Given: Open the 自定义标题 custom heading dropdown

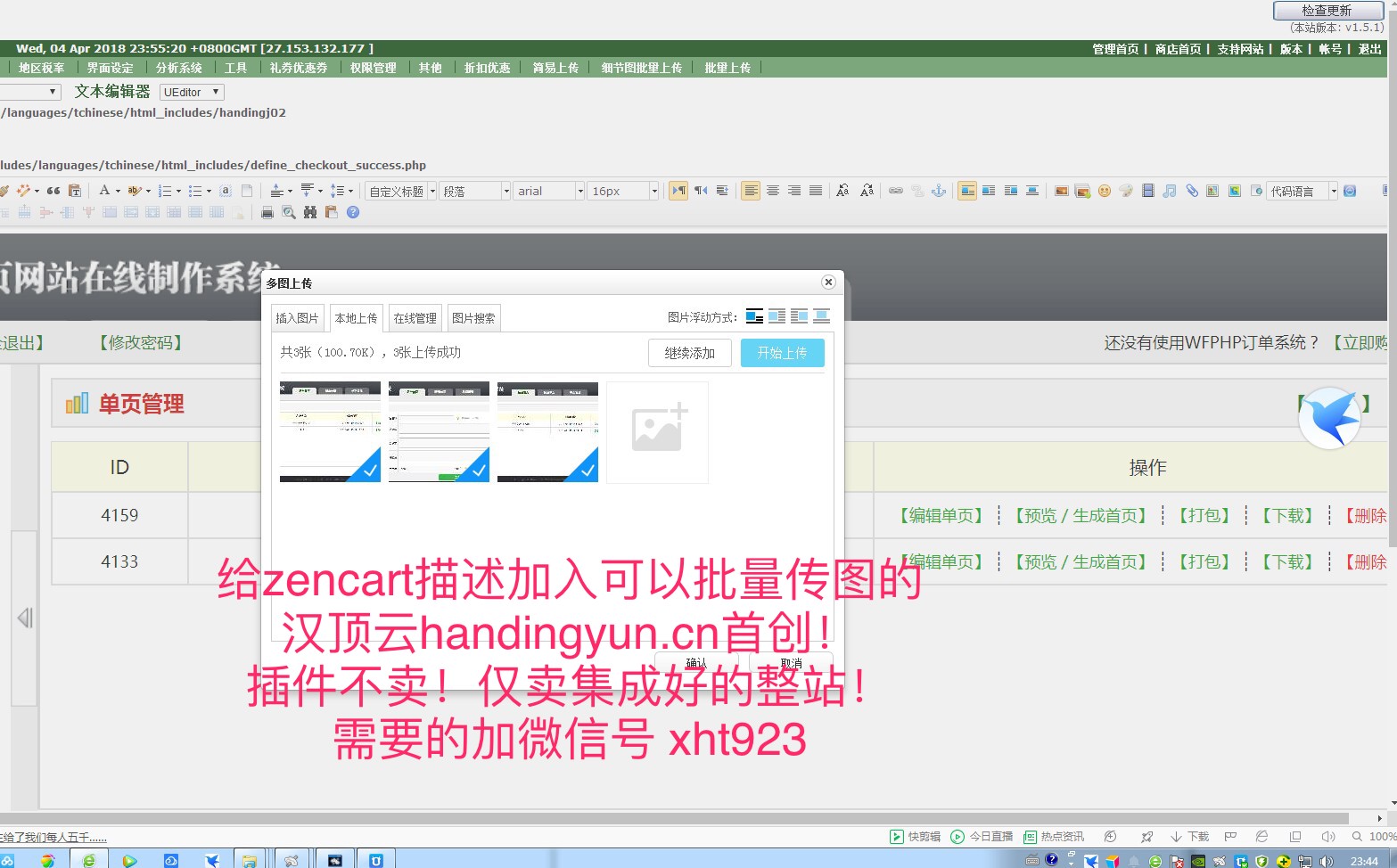Looking at the screenshot, I should click(401, 191).
